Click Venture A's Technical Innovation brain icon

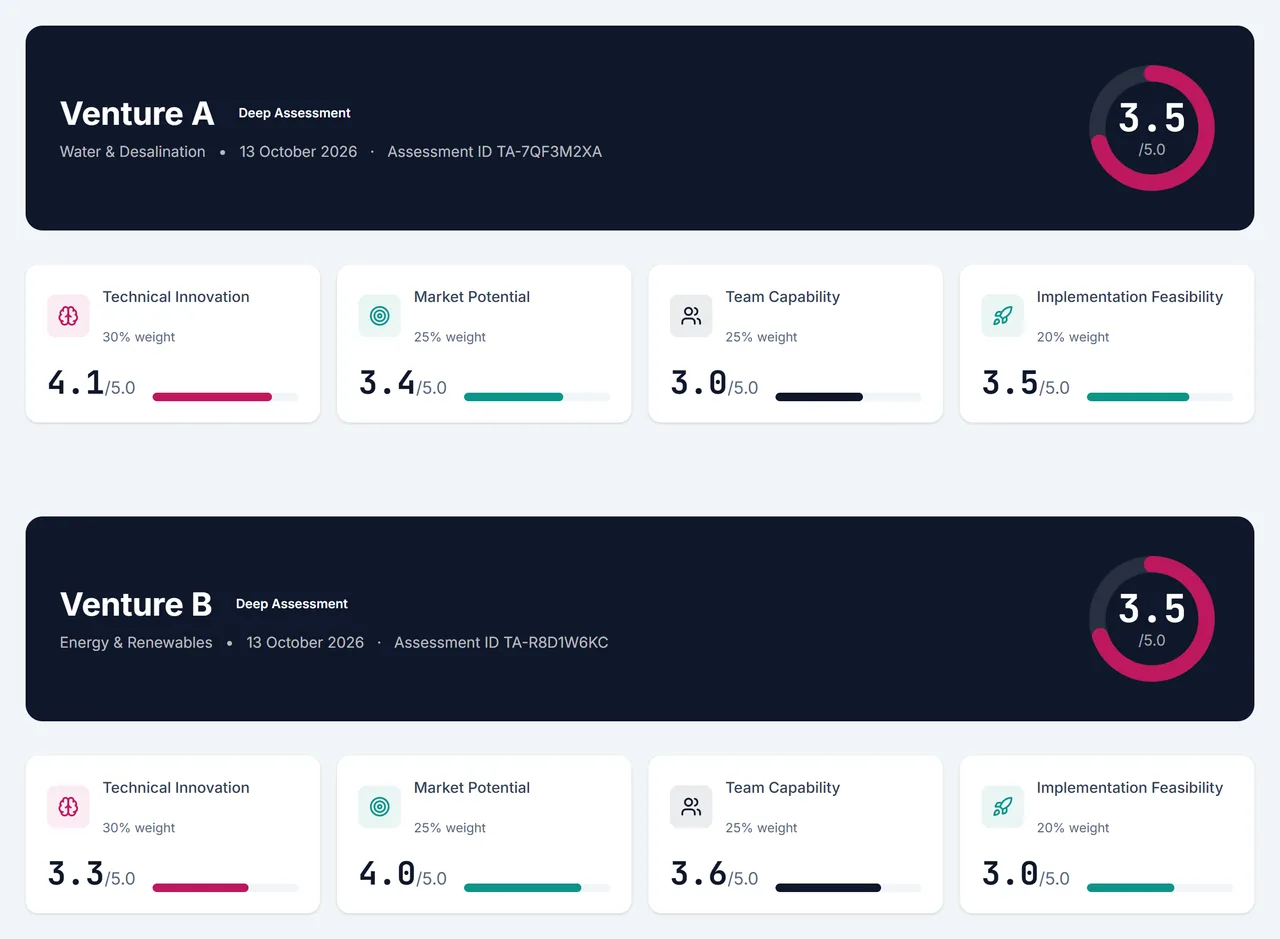(x=68, y=316)
